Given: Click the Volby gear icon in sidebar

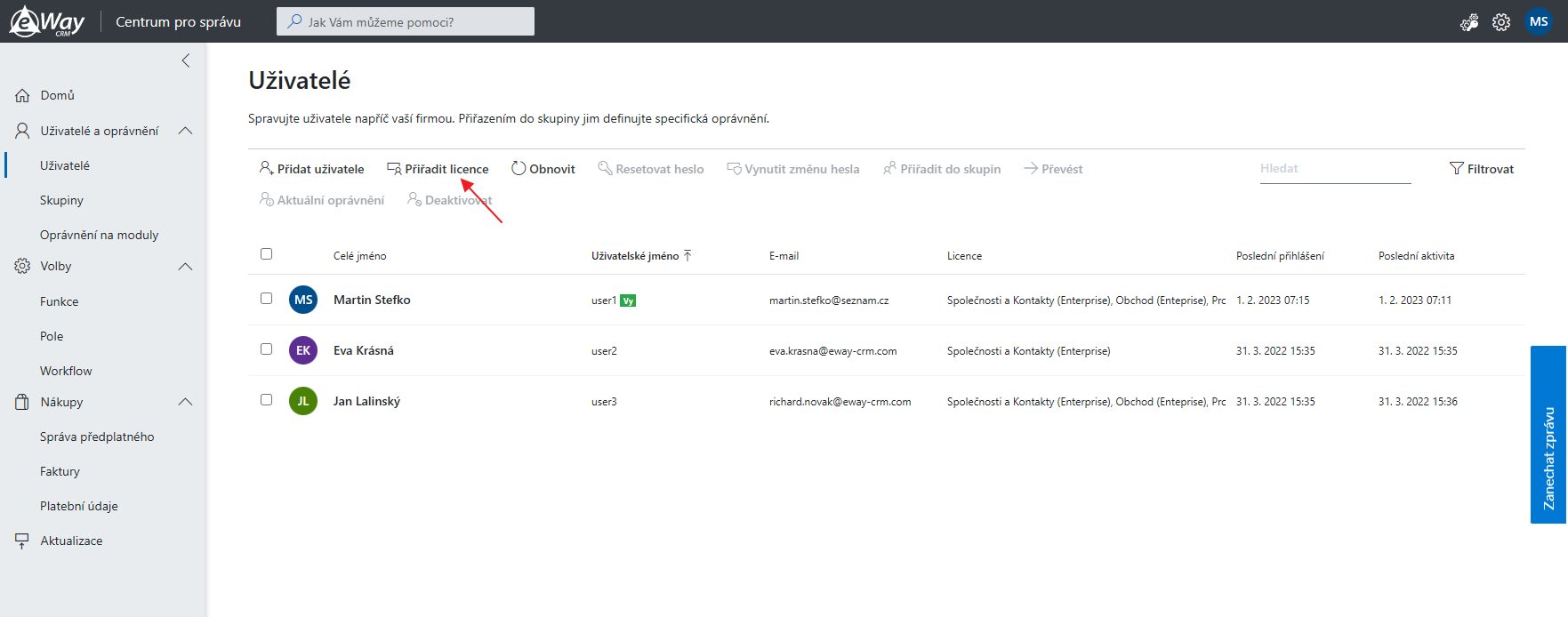Looking at the screenshot, I should [22, 266].
